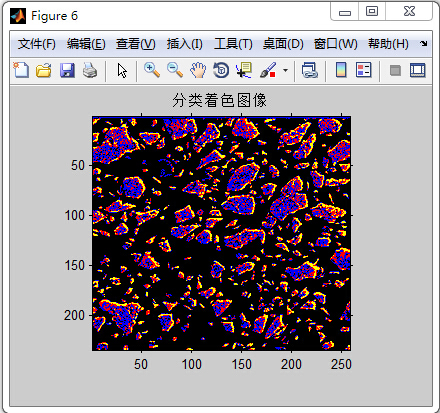Enable the Data Cursor tool
The image size is (440, 413).
point(244,70)
